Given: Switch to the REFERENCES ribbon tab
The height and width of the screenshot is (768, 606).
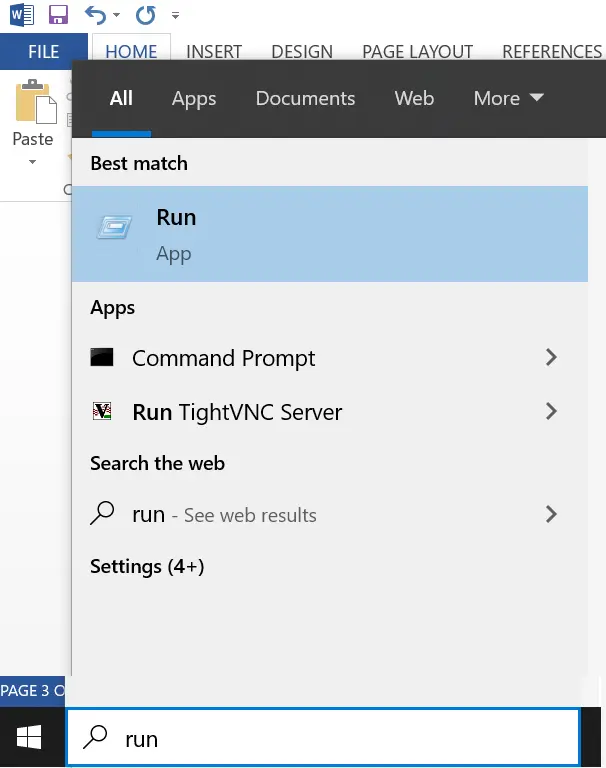Looking at the screenshot, I should [x=552, y=51].
